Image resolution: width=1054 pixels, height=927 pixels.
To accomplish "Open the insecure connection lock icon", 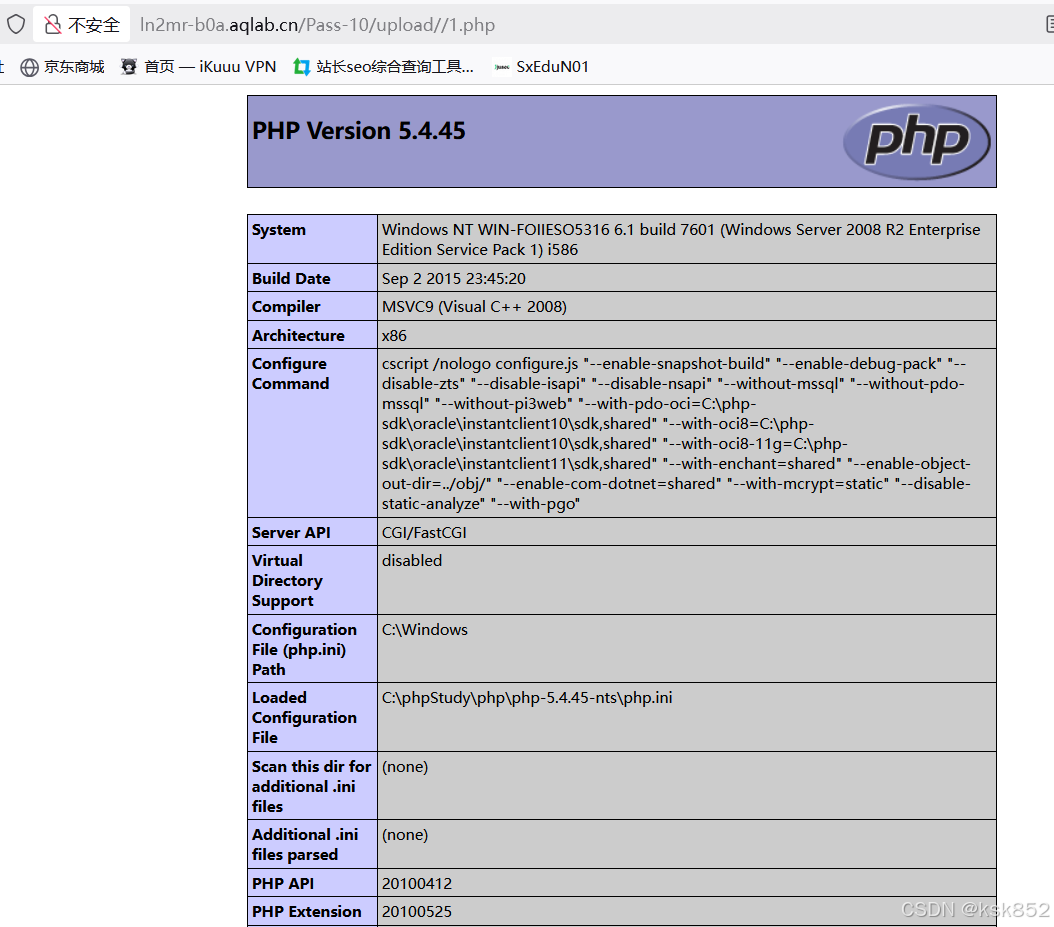I will pos(52,25).
